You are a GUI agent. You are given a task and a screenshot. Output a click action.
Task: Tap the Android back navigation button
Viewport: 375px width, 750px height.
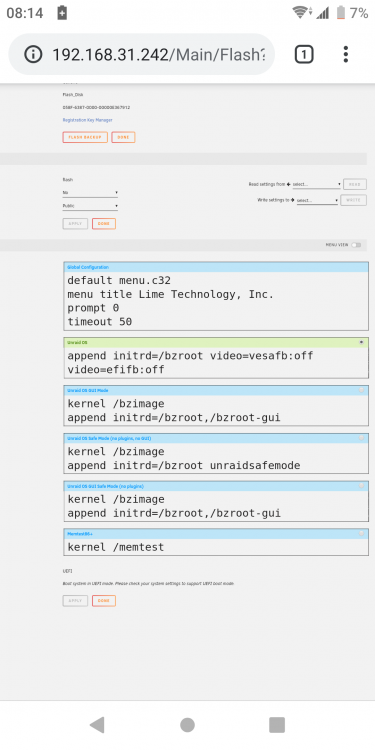point(97,725)
